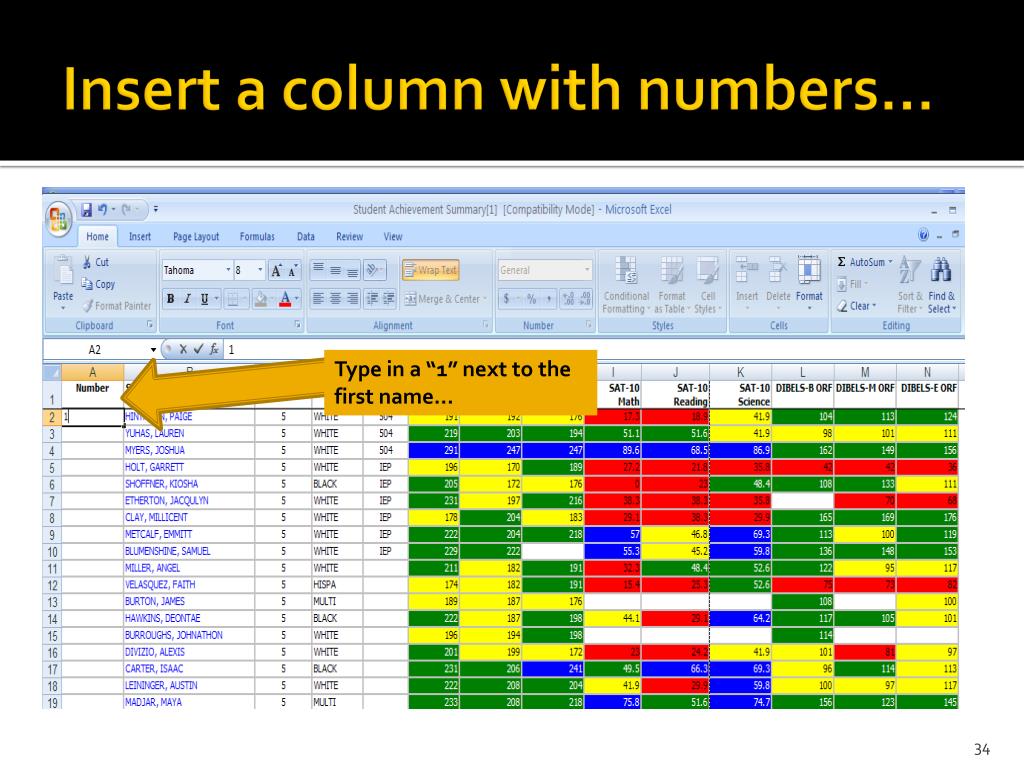
Task: Open the Fill options
Action: [852, 284]
